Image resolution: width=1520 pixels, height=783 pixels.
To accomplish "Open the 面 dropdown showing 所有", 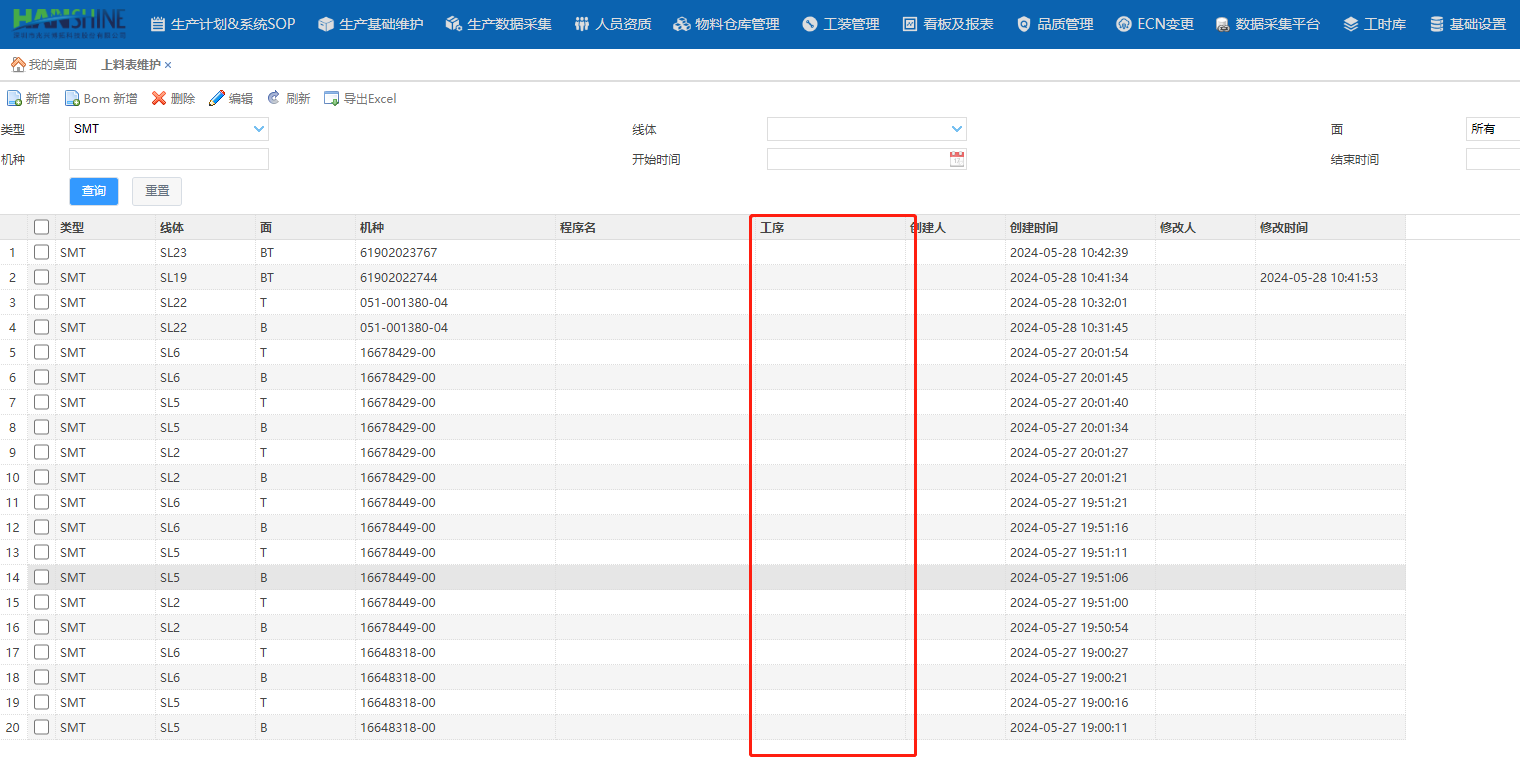I will 1492,129.
